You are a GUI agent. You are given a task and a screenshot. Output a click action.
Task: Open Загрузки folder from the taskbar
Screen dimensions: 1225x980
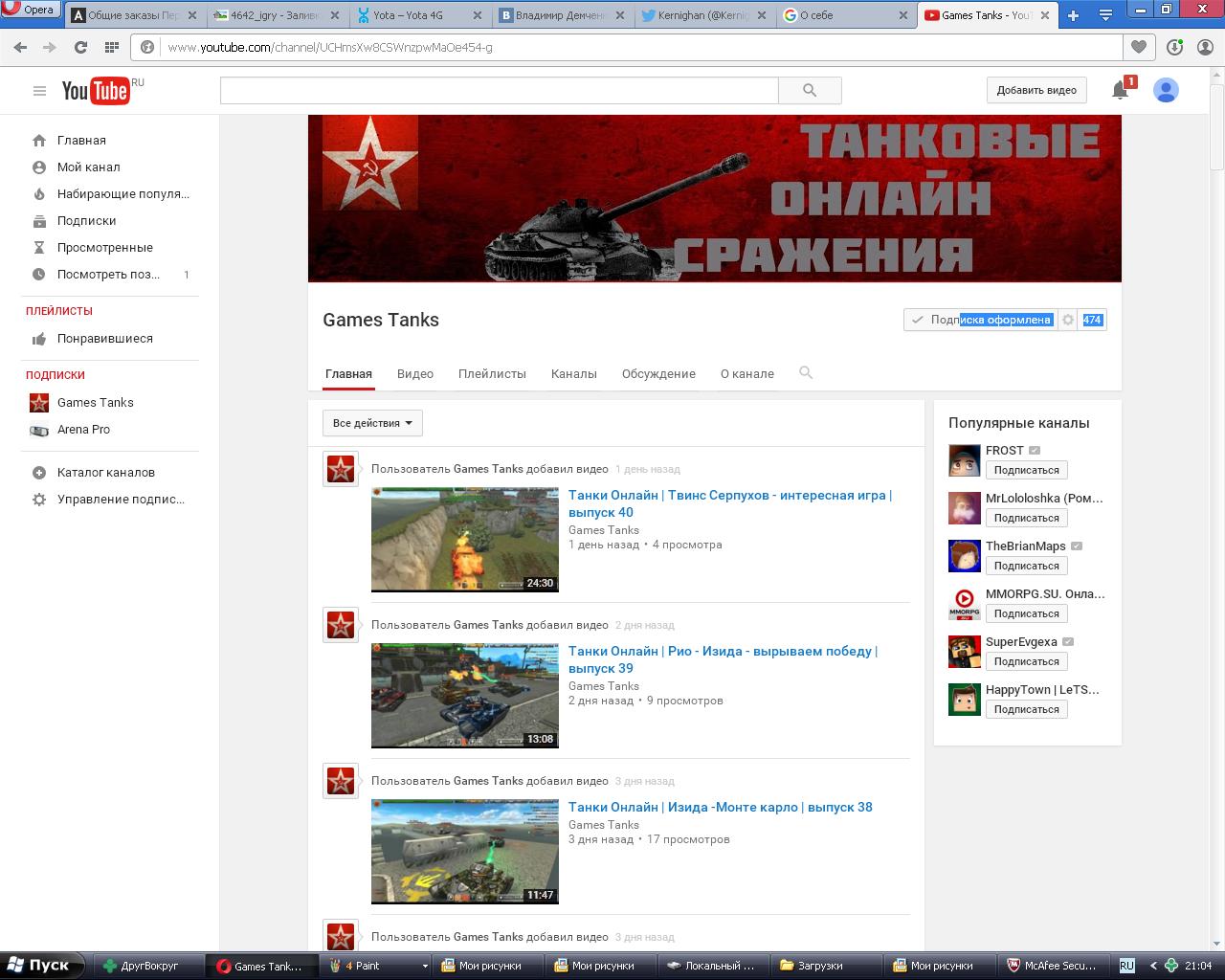(x=824, y=966)
